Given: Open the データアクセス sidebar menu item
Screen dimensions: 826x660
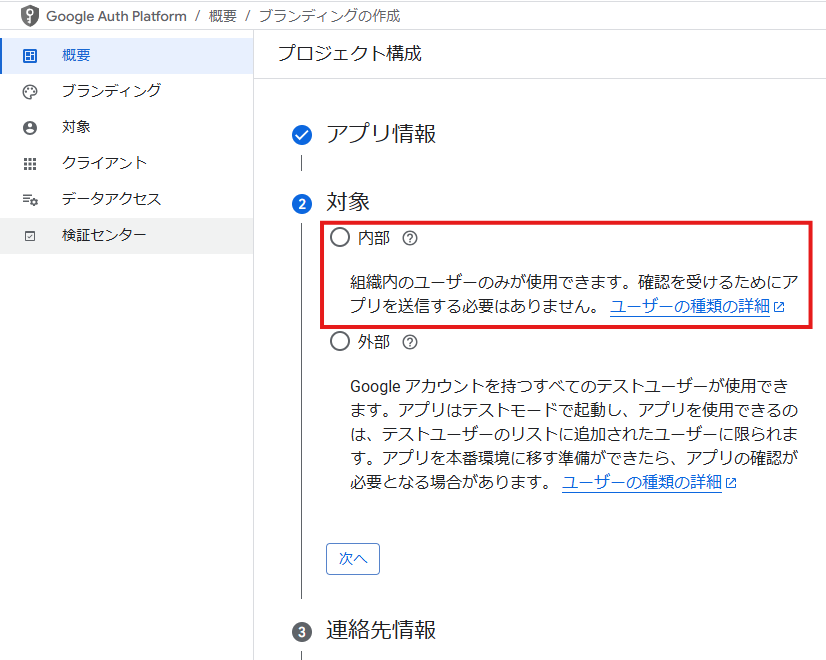Looking at the screenshot, I should tap(126, 200).
